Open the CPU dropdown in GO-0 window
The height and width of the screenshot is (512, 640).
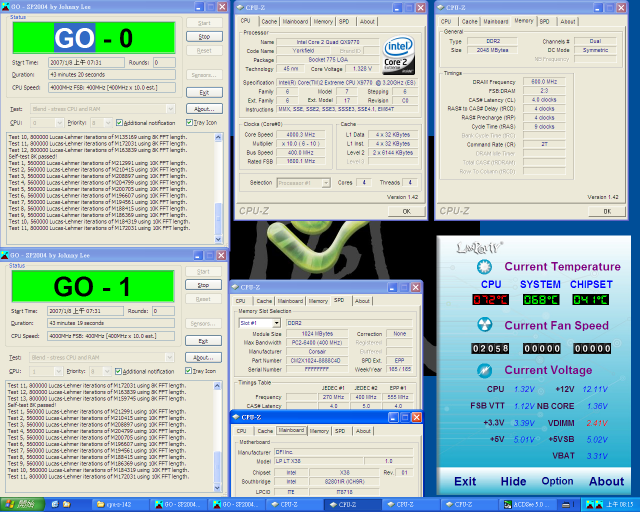click(60, 122)
